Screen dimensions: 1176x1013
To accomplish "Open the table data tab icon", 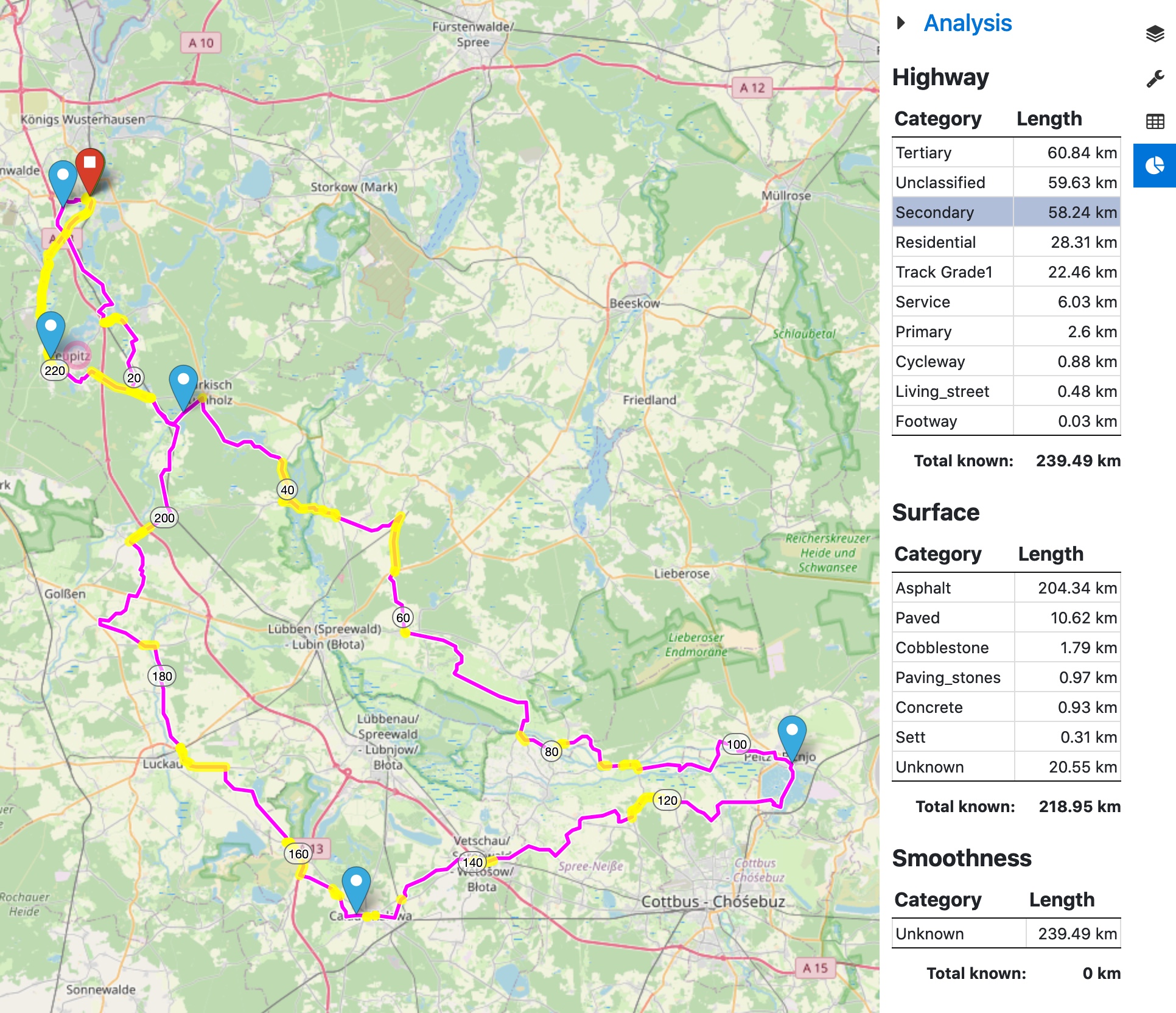I will [1155, 122].
